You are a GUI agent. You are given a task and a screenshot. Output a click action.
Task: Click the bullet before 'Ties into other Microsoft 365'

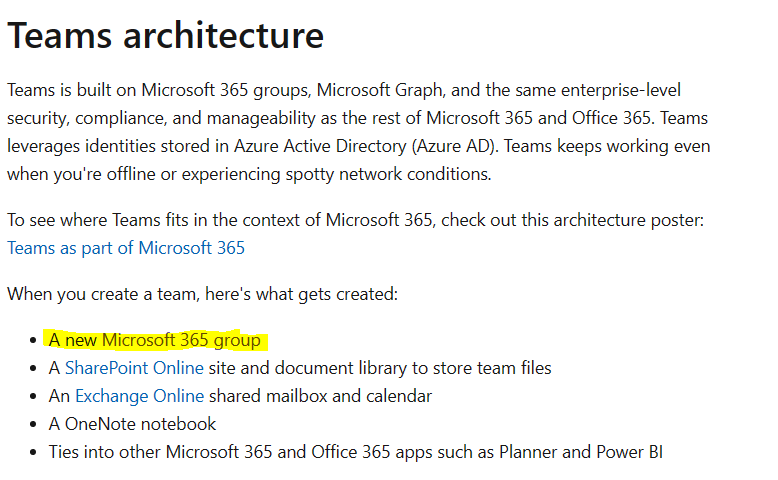click(35, 453)
